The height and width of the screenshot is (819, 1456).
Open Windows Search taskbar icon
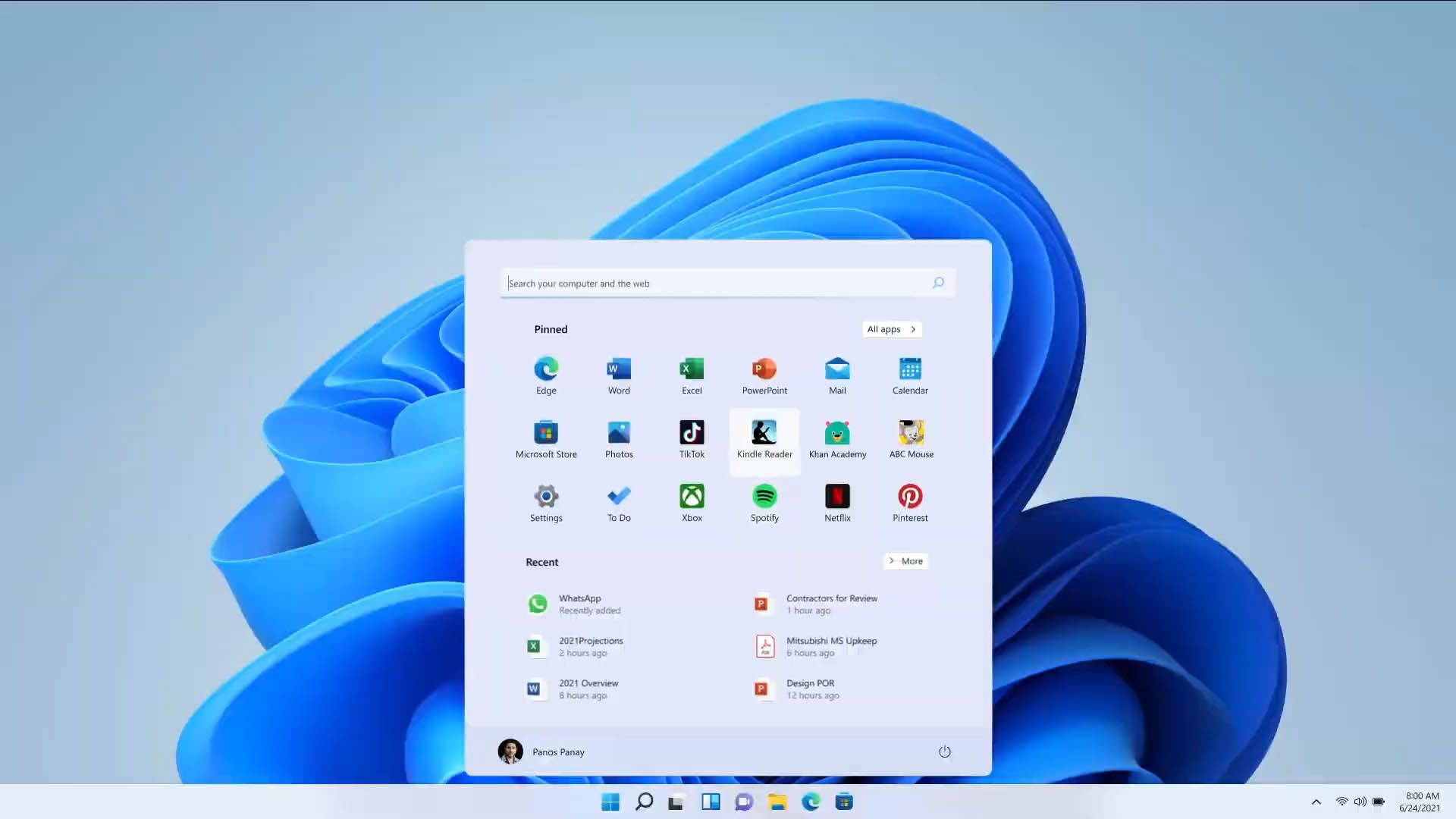click(x=642, y=801)
